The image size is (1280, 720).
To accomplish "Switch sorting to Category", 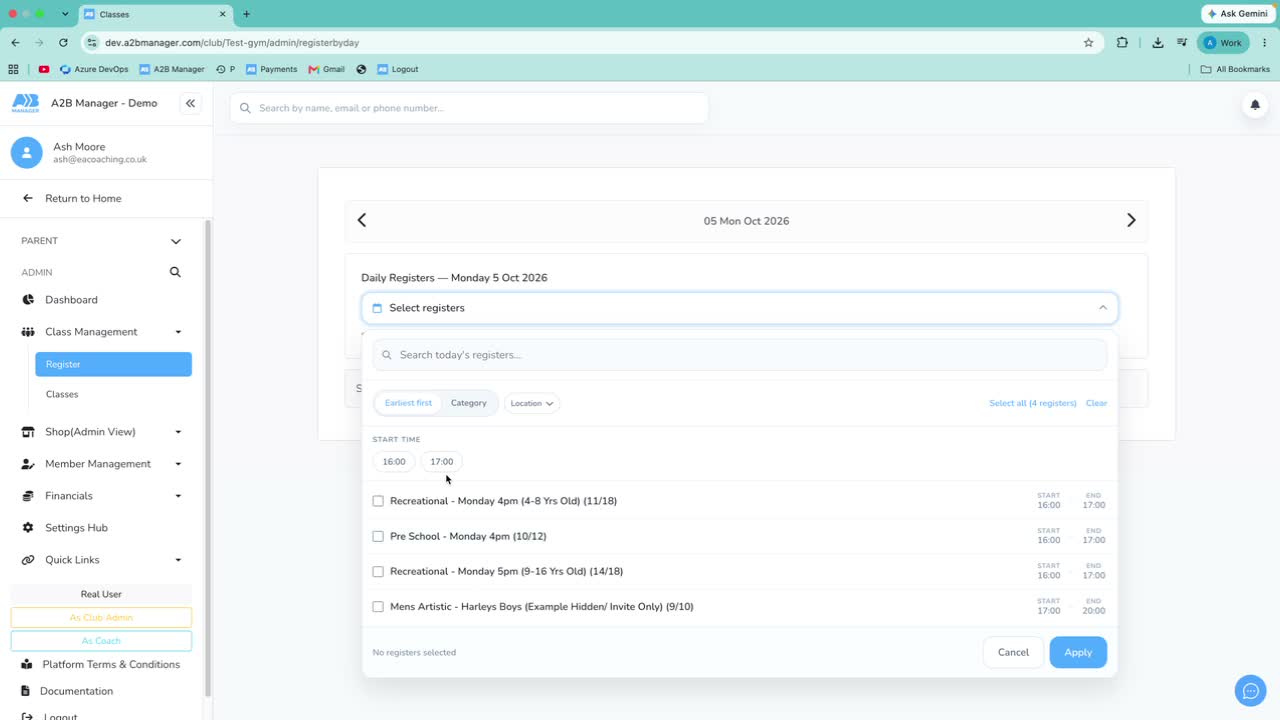I will click(x=468, y=403).
